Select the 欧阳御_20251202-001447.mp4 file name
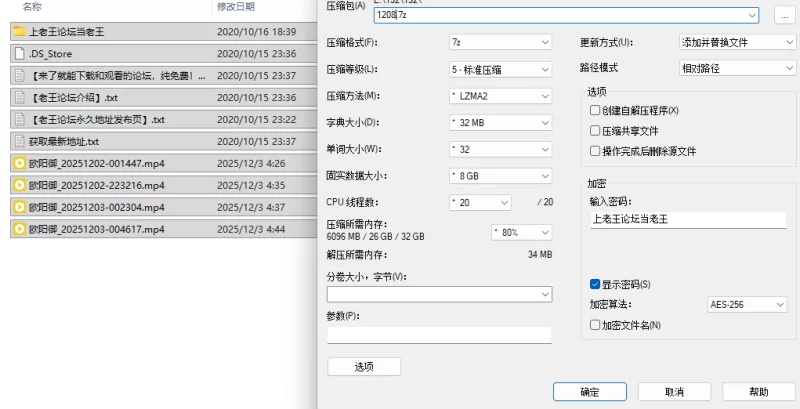 tap(96, 164)
